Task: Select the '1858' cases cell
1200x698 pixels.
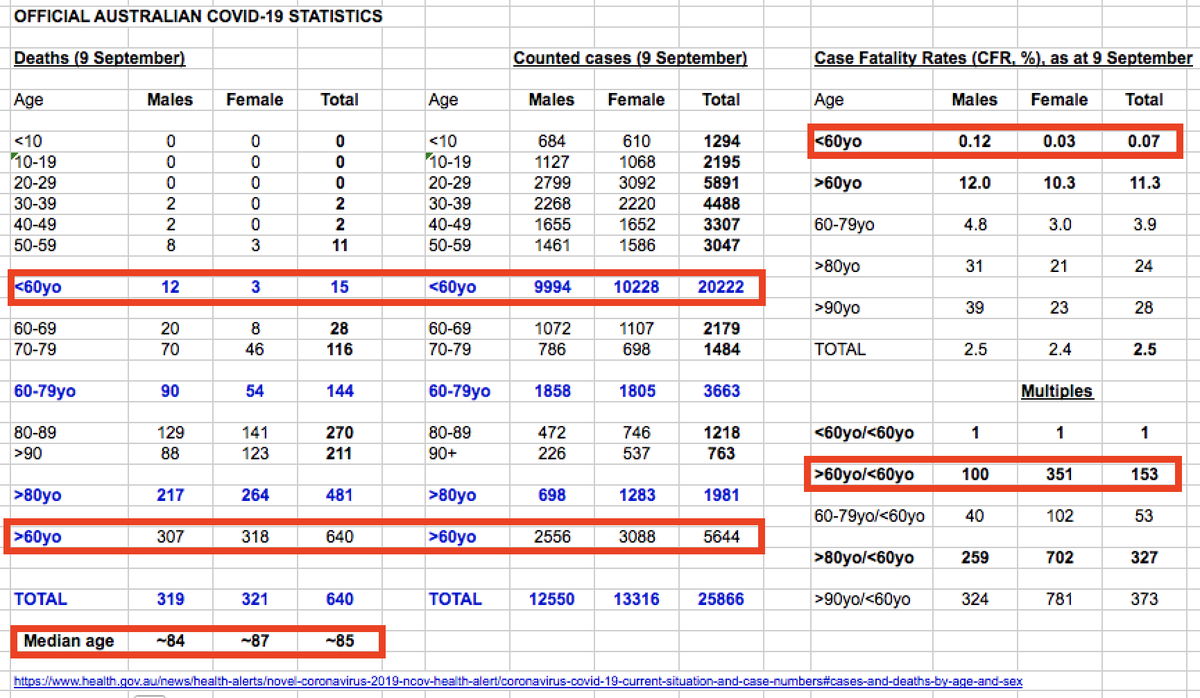Action: coord(551,391)
